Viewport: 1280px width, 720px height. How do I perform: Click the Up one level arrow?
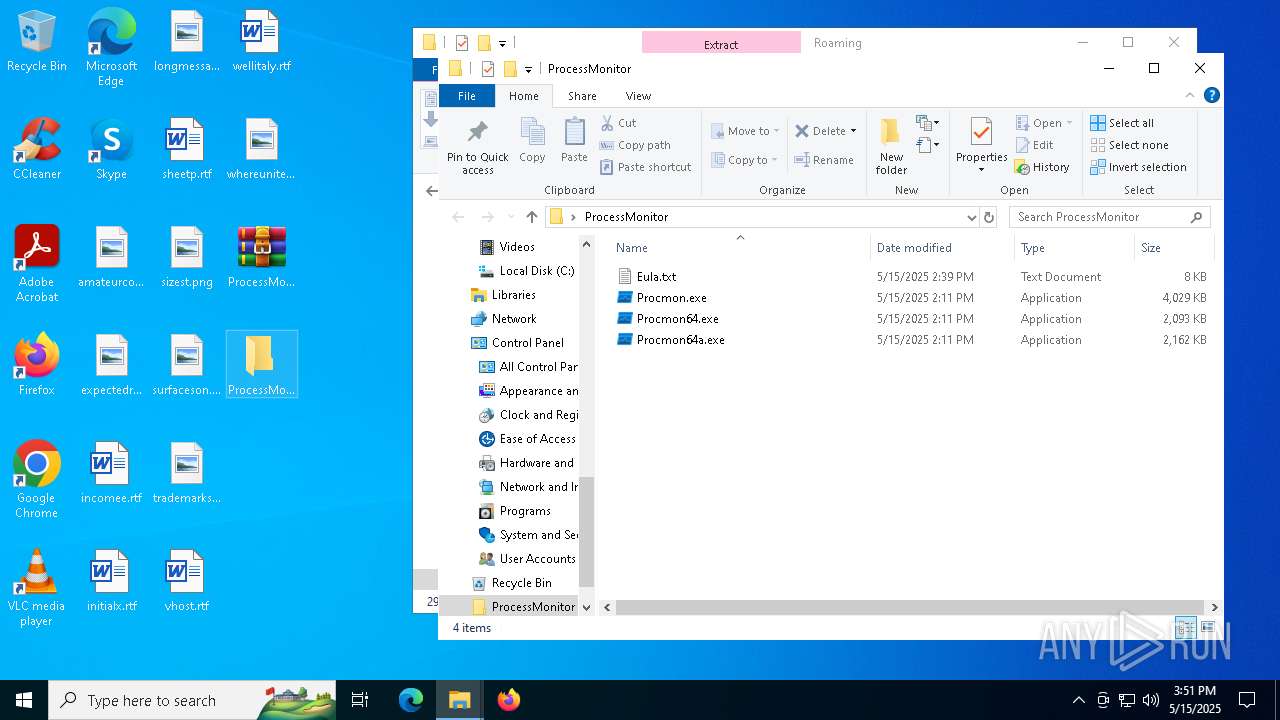pos(531,217)
